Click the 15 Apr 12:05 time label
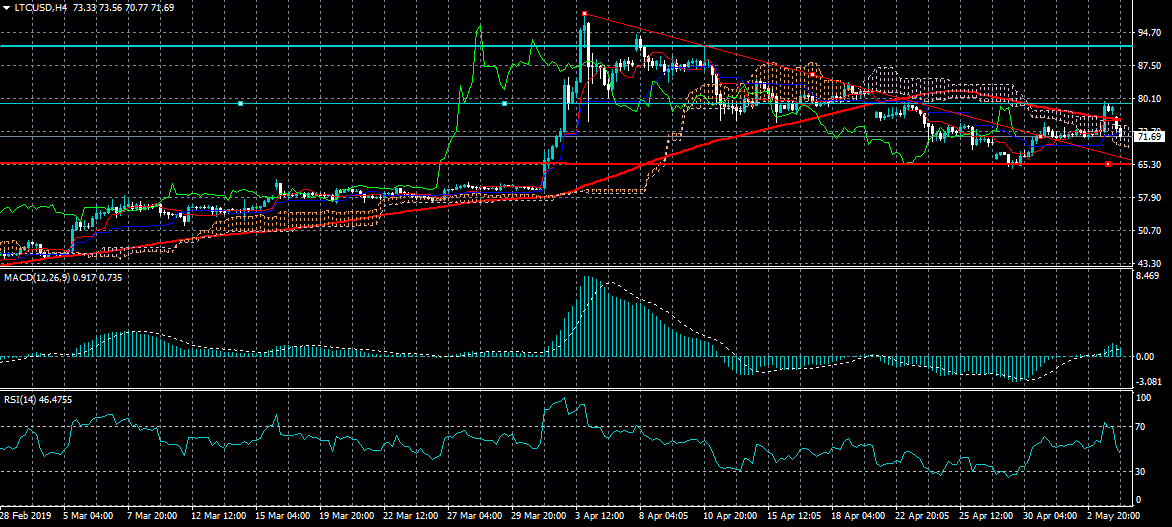The width and height of the screenshot is (1172, 527). 795,517
